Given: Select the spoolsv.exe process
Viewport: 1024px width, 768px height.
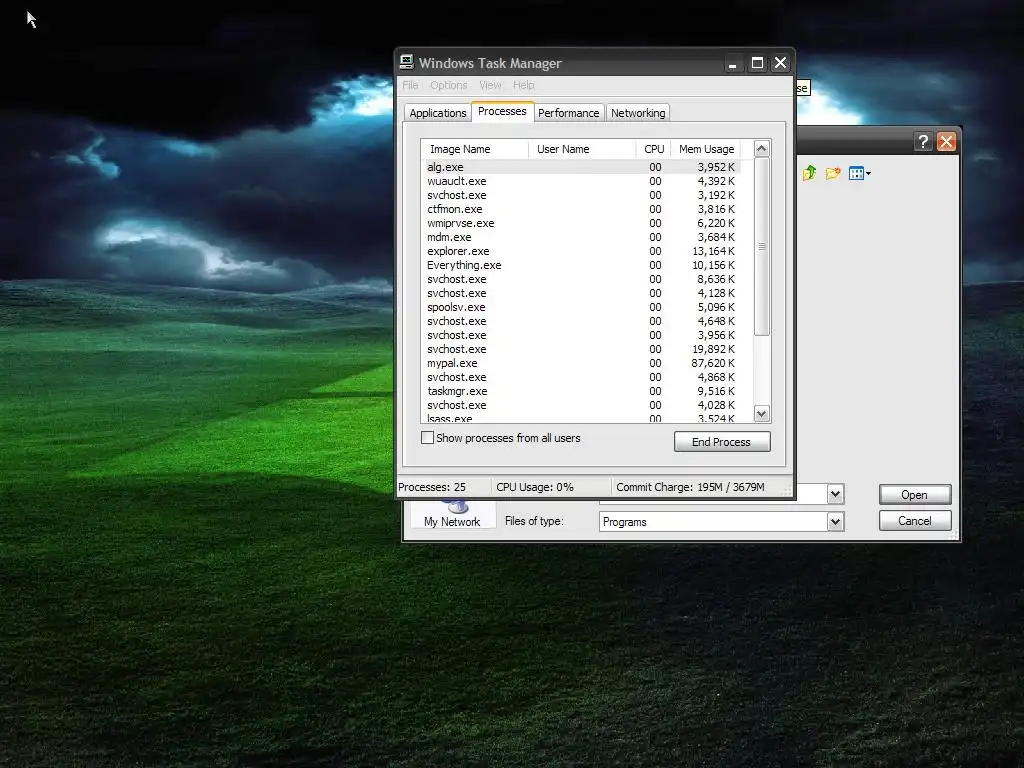Looking at the screenshot, I should click(x=583, y=307).
